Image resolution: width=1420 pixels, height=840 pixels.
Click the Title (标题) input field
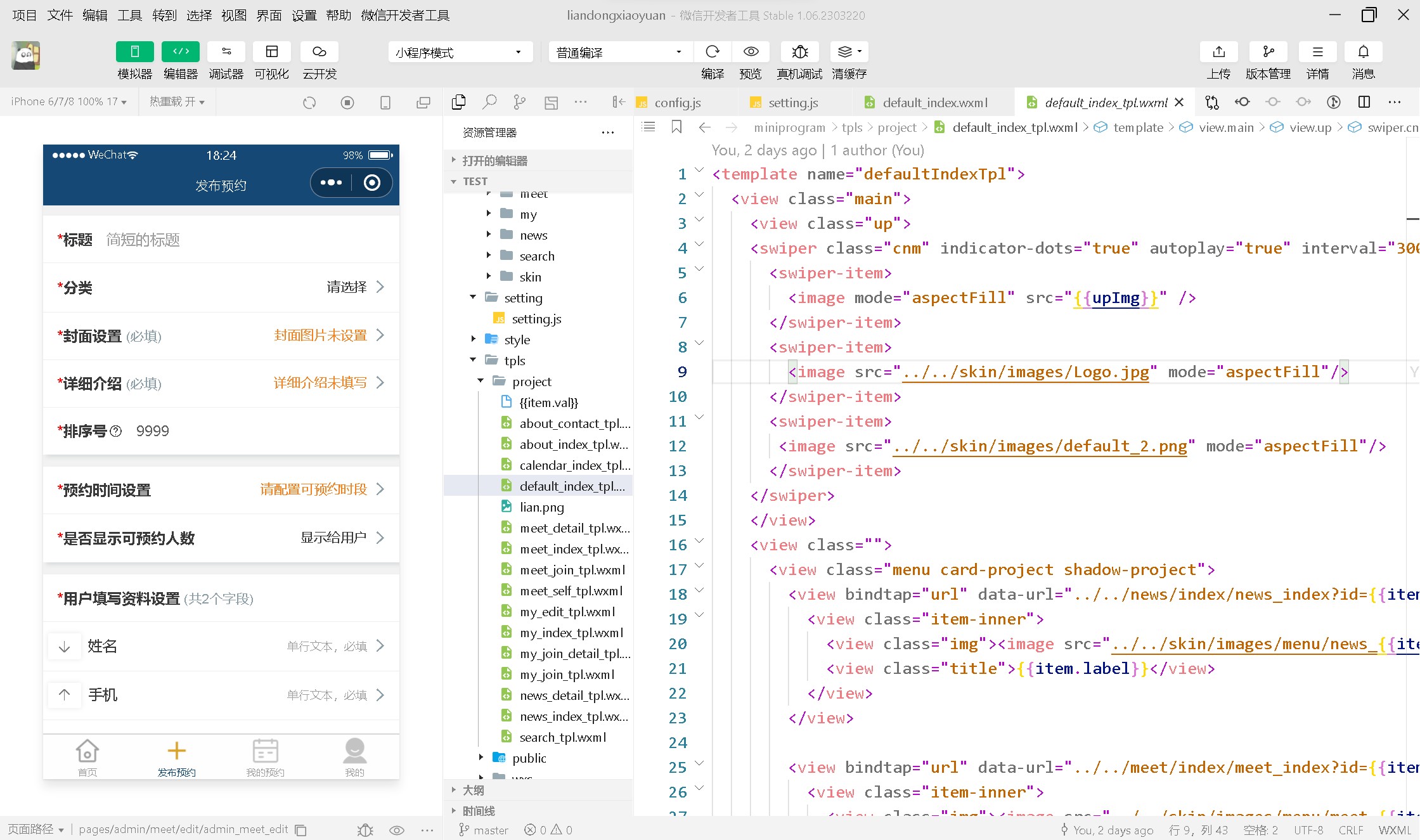tap(241, 240)
